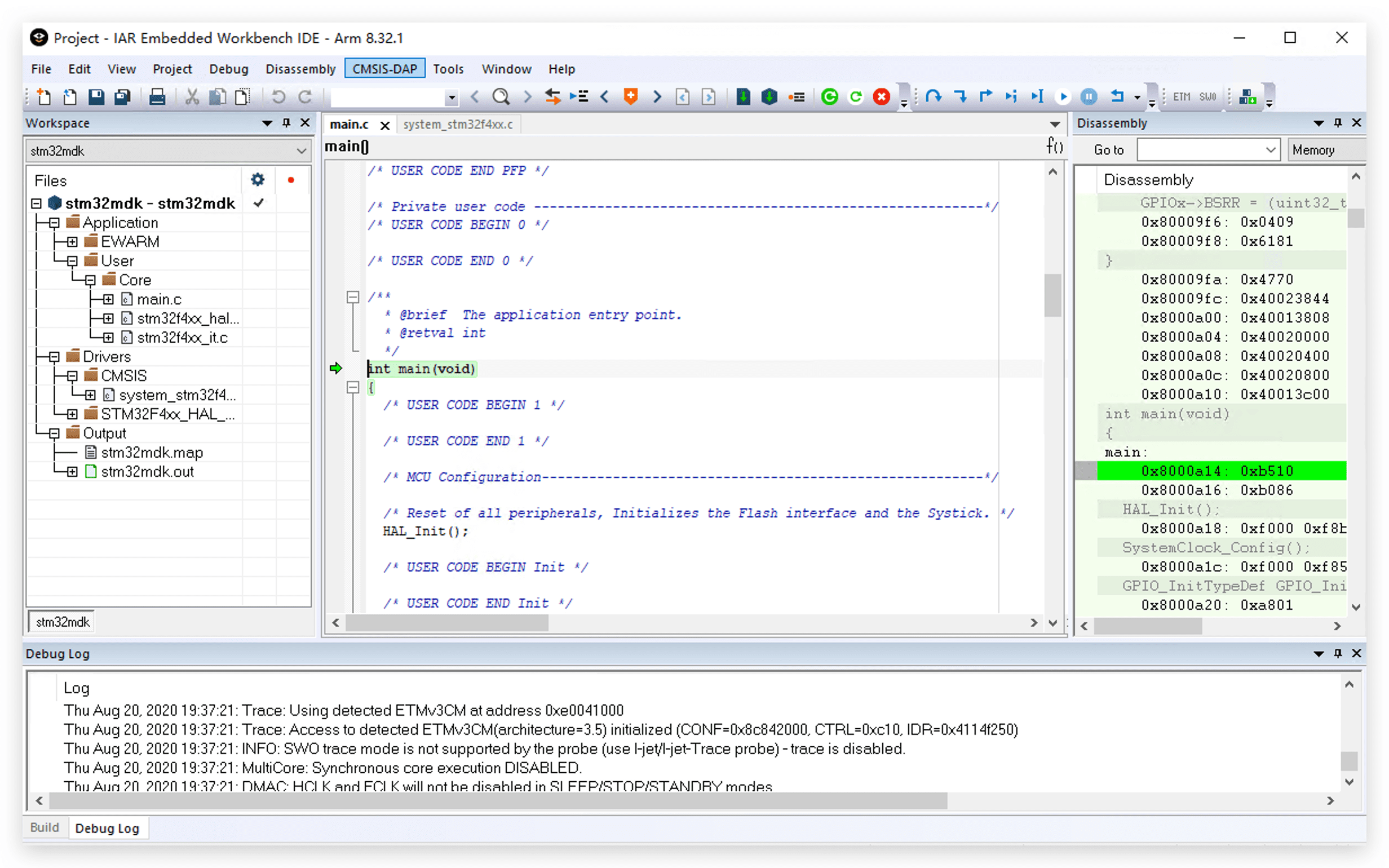Click the Compile icon
This screenshot has height=868, width=1389.
click(744, 96)
